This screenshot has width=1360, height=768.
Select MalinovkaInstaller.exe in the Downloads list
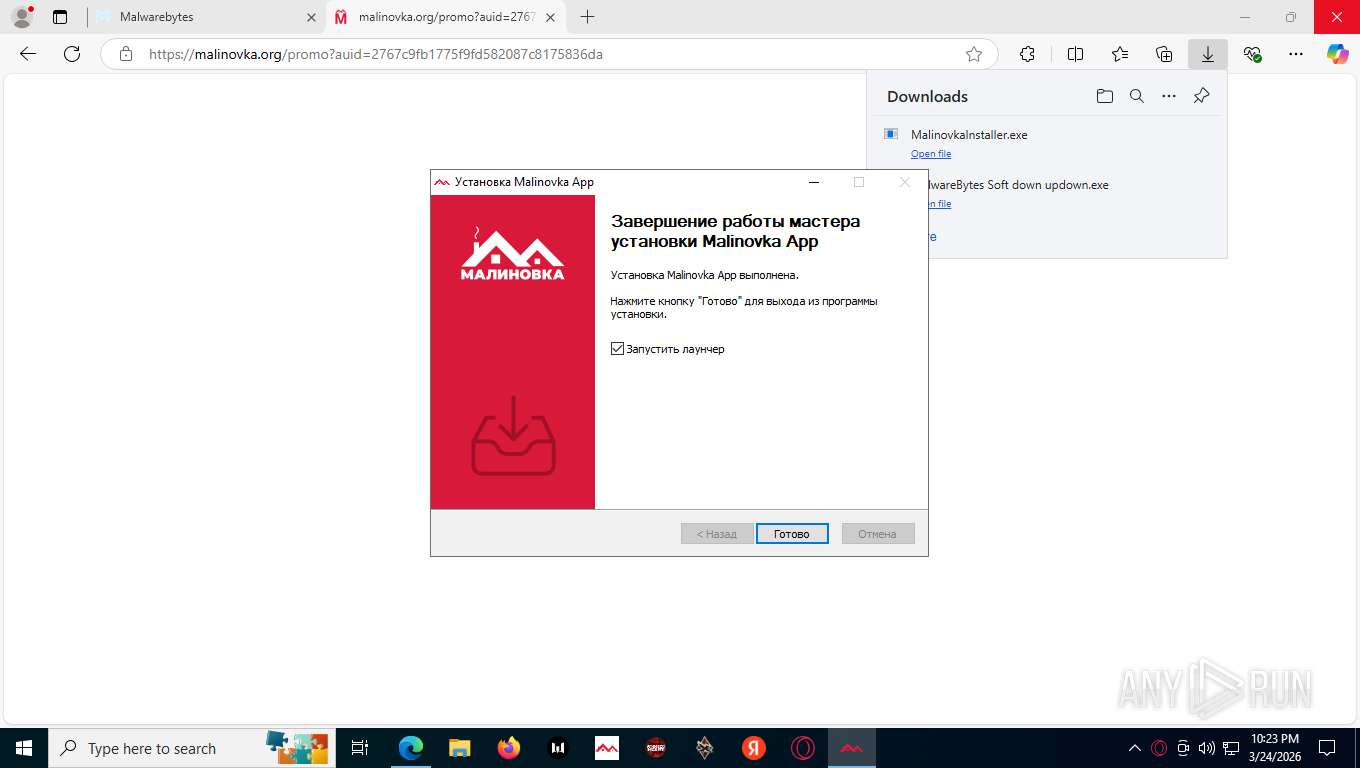[969, 134]
